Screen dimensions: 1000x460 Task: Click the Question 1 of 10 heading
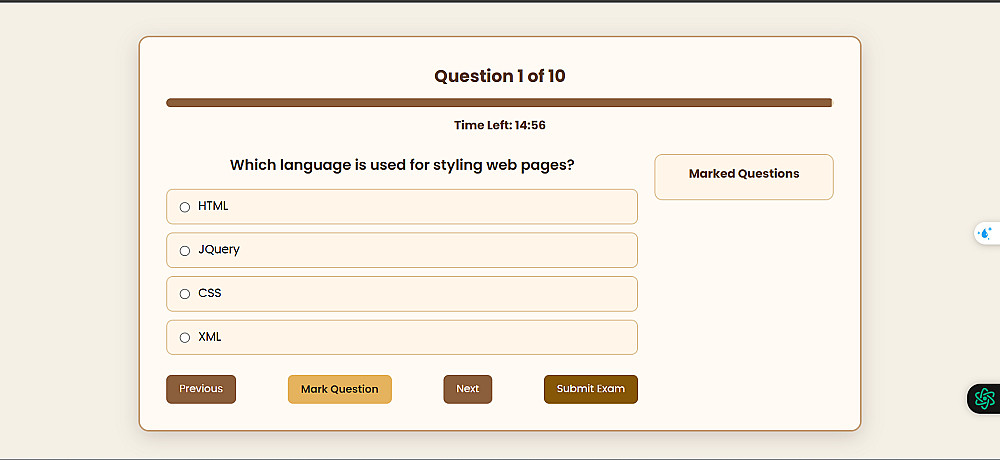click(500, 76)
